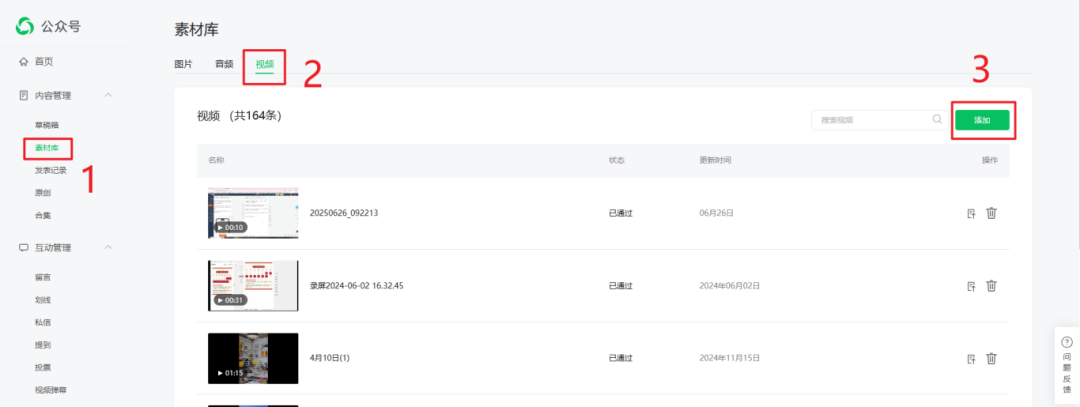Go to 首页 in the sidebar
The width and height of the screenshot is (1080, 407).
click(44, 62)
